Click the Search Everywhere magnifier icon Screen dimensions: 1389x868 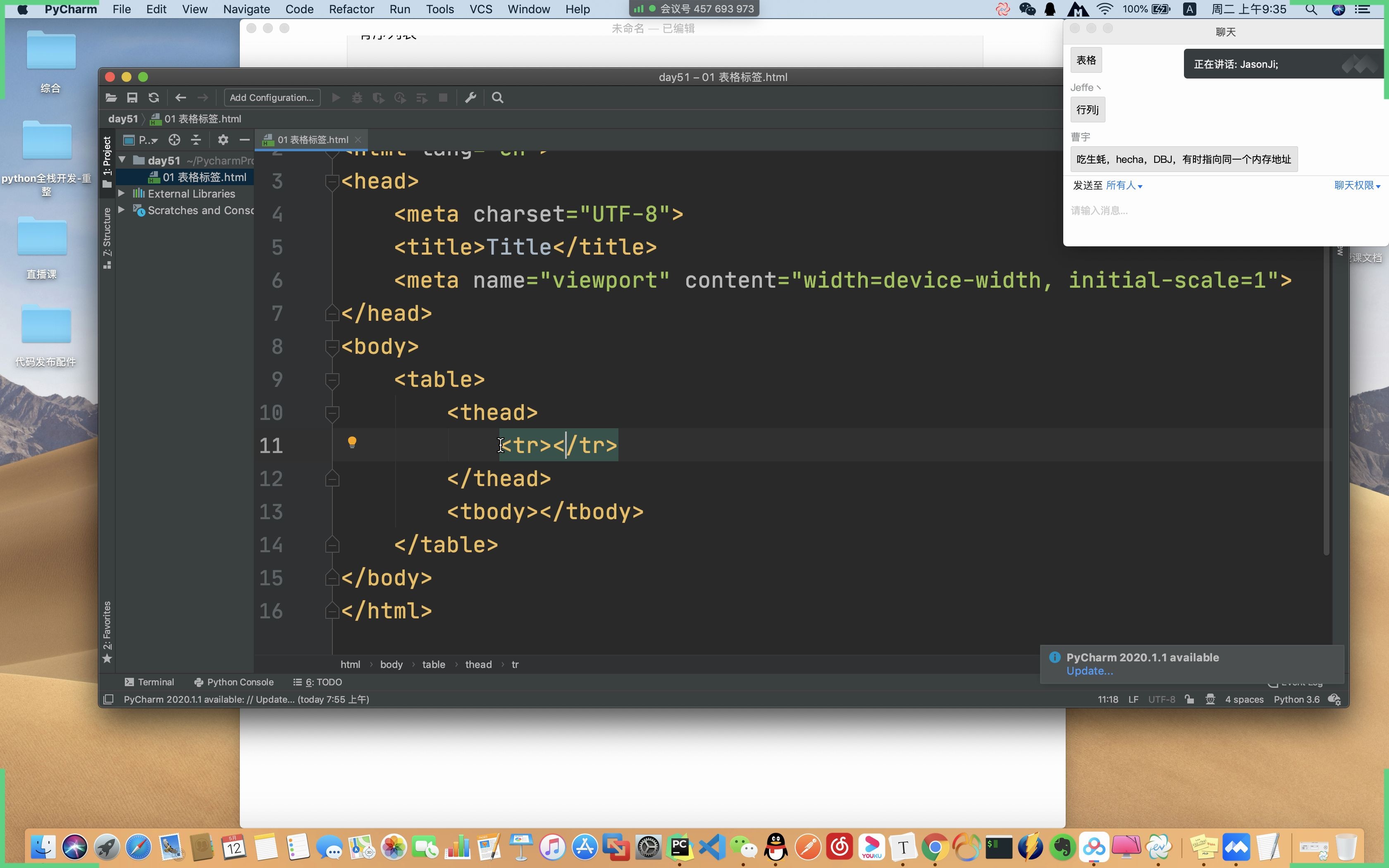[x=498, y=98]
